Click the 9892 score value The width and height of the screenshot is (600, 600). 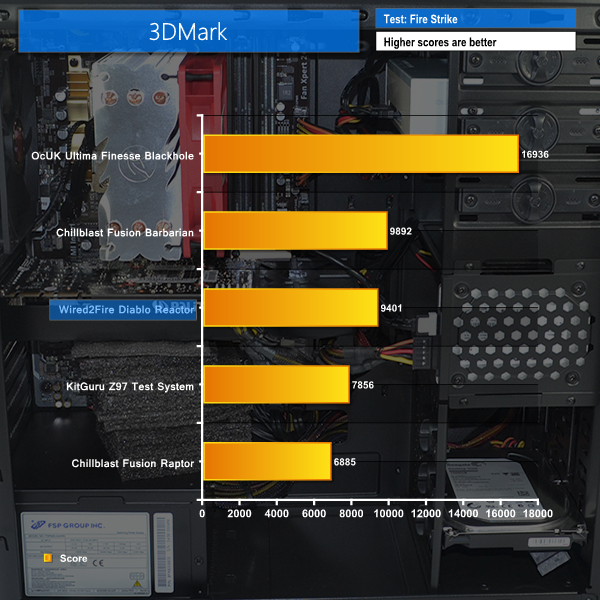point(401,232)
